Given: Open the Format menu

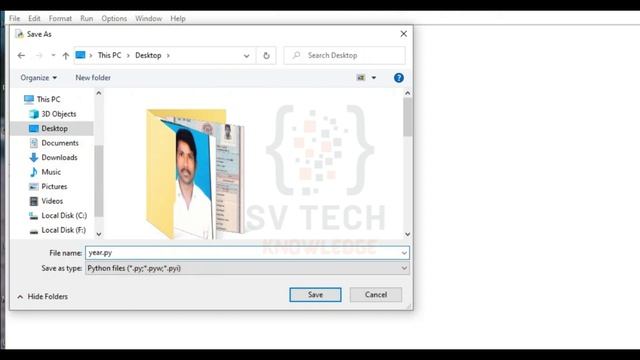Looking at the screenshot, I should tap(60, 18).
